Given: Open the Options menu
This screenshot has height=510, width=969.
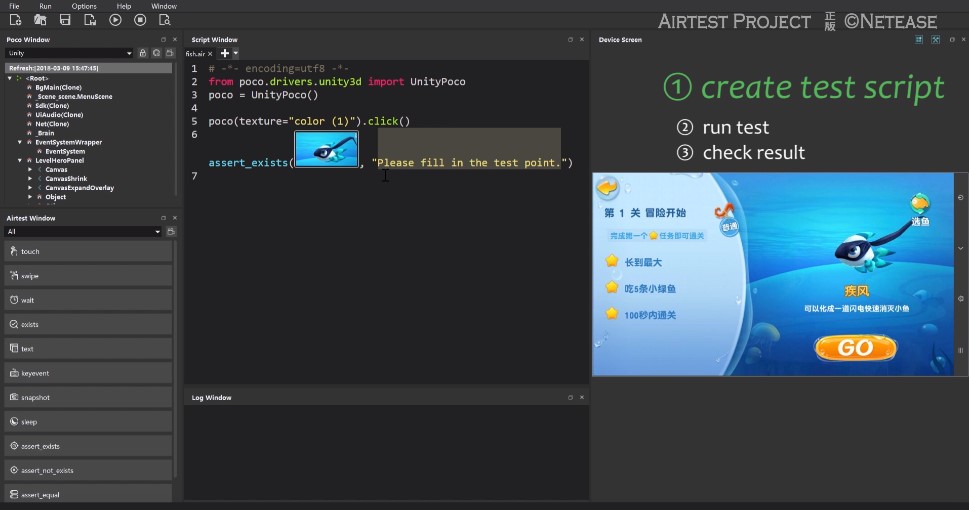Looking at the screenshot, I should pyautogui.click(x=84, y=6).
